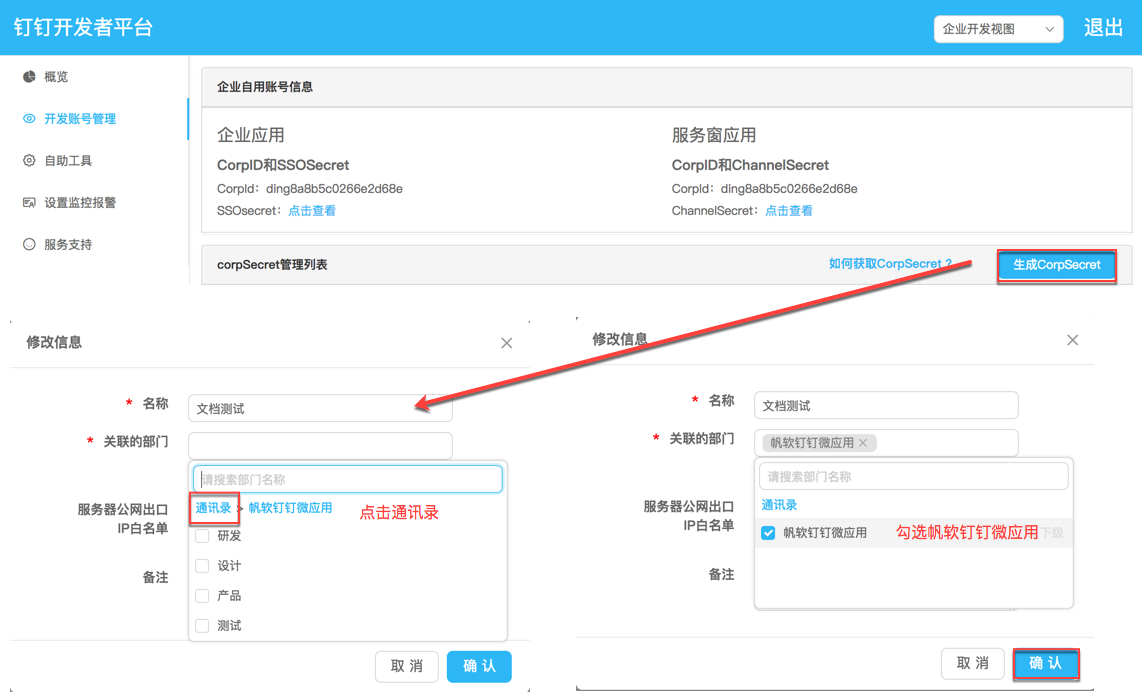The width and height of the screenshot is (1142, 698).
Task: Click the 企业自用账号信息 header
Action: point(265,87)
